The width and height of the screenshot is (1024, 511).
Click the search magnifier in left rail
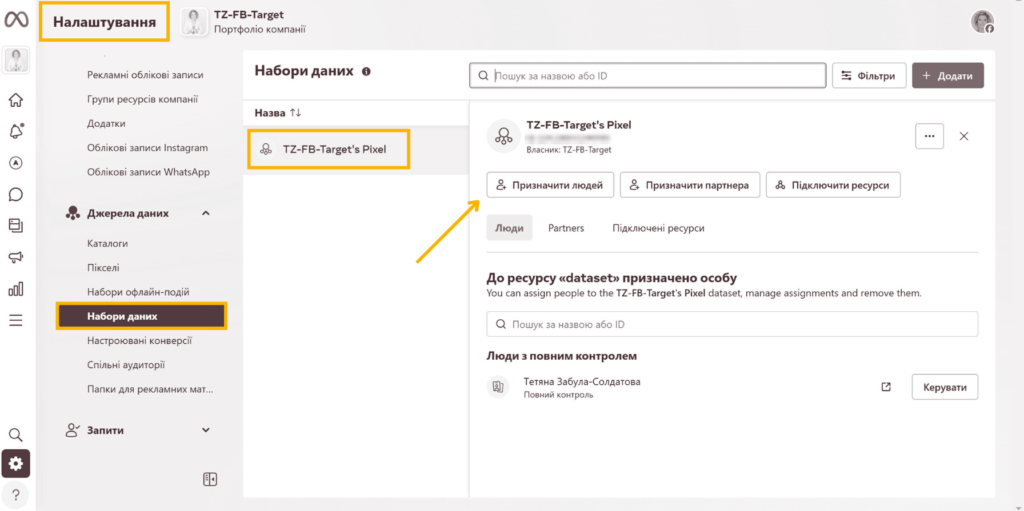16,435
